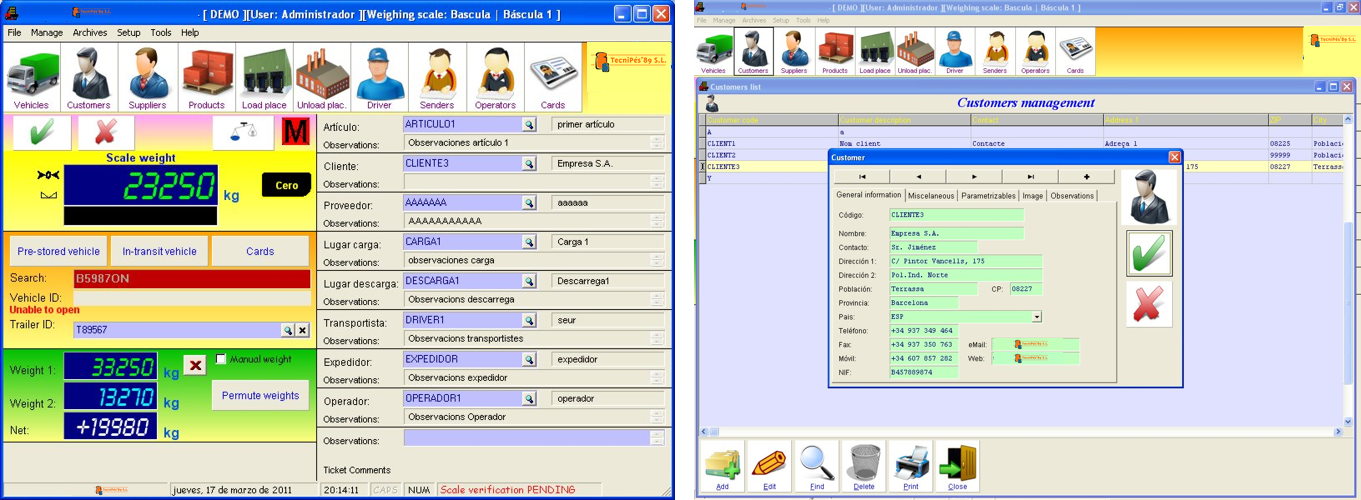Switch to Observations tab in Customer dialog
This screenshot has height=500, width=1361.
(x=1072, y=196)
